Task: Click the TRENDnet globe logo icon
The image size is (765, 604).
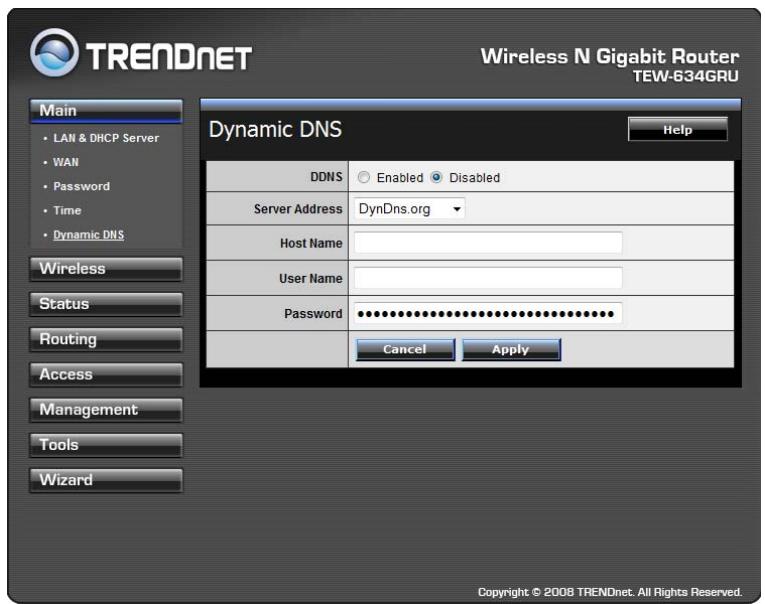Action: [54, 53]
